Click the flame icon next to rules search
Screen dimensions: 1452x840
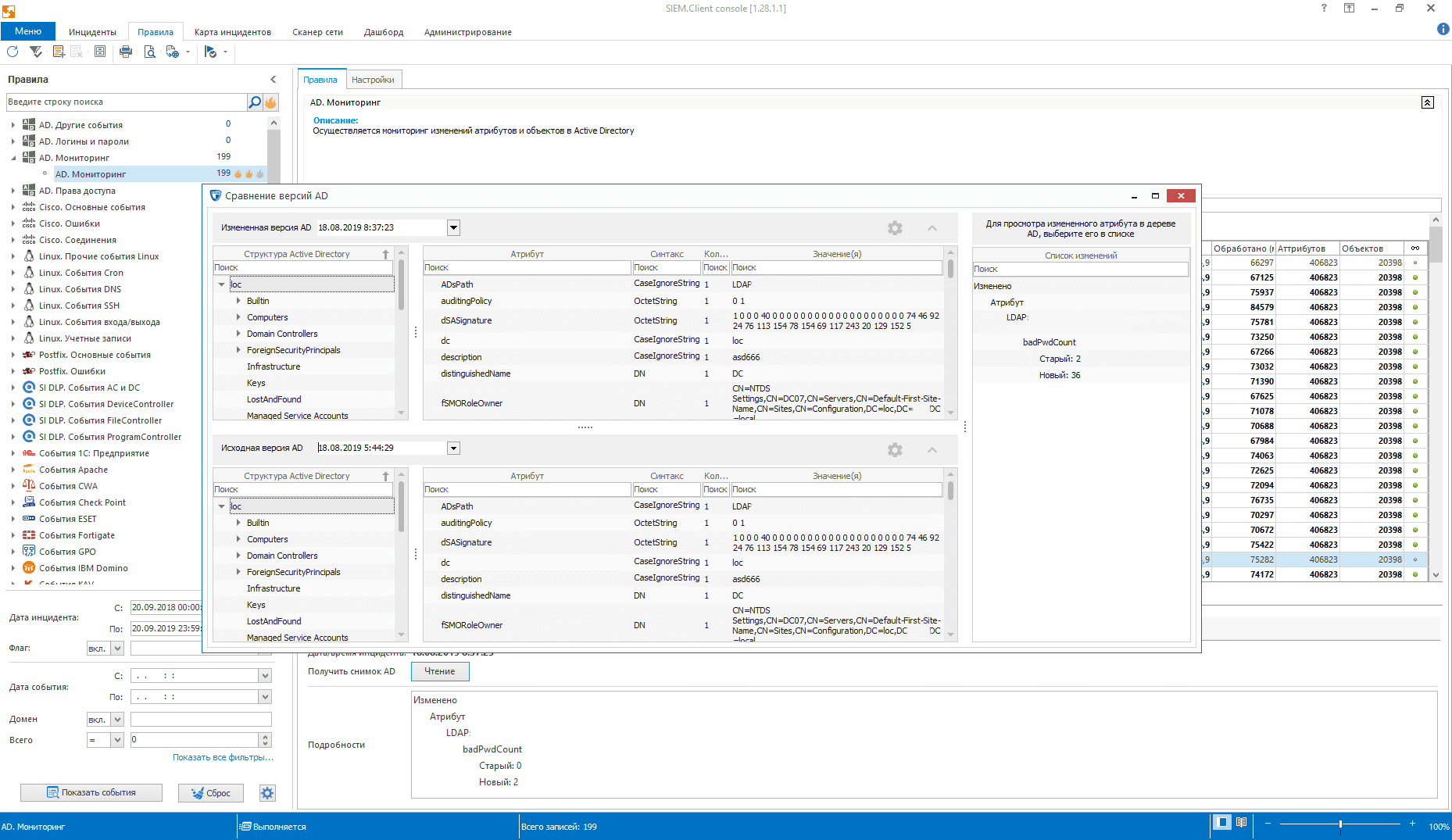[270, 102]
